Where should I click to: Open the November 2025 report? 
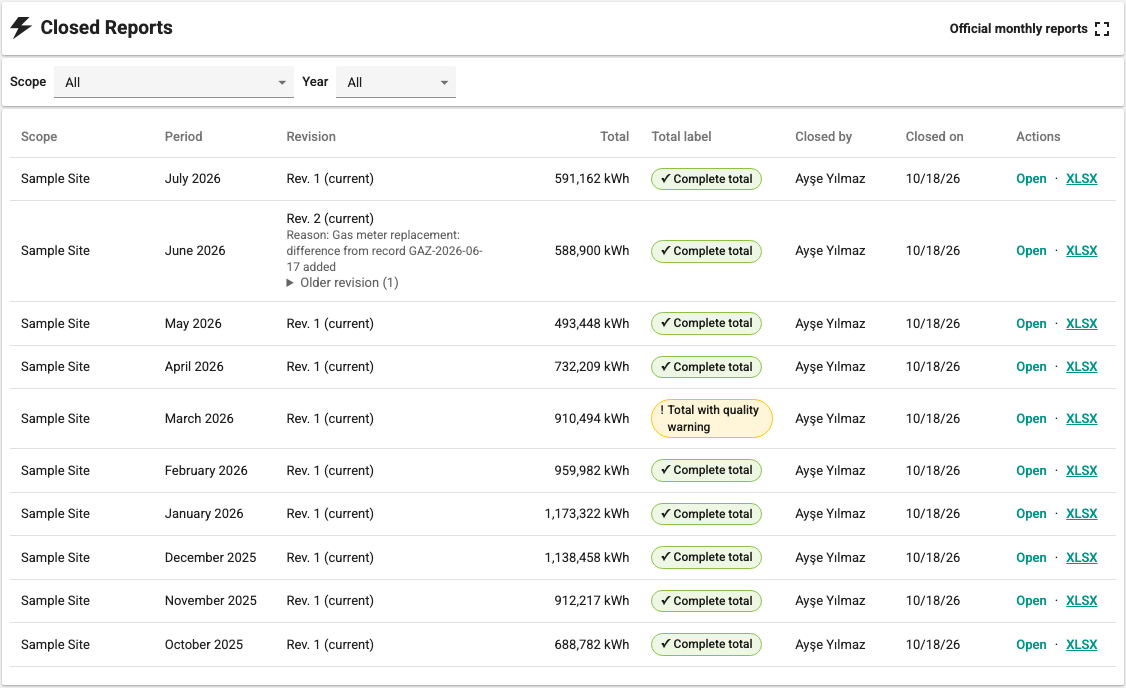[1030, 601]
